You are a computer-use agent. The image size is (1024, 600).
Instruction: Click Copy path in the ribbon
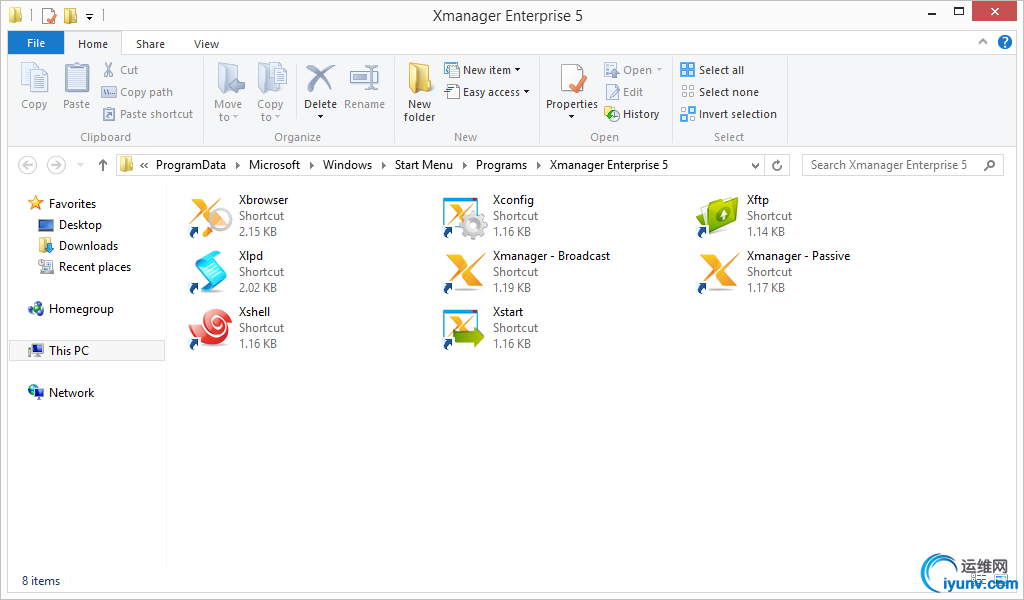click(138, 92)
